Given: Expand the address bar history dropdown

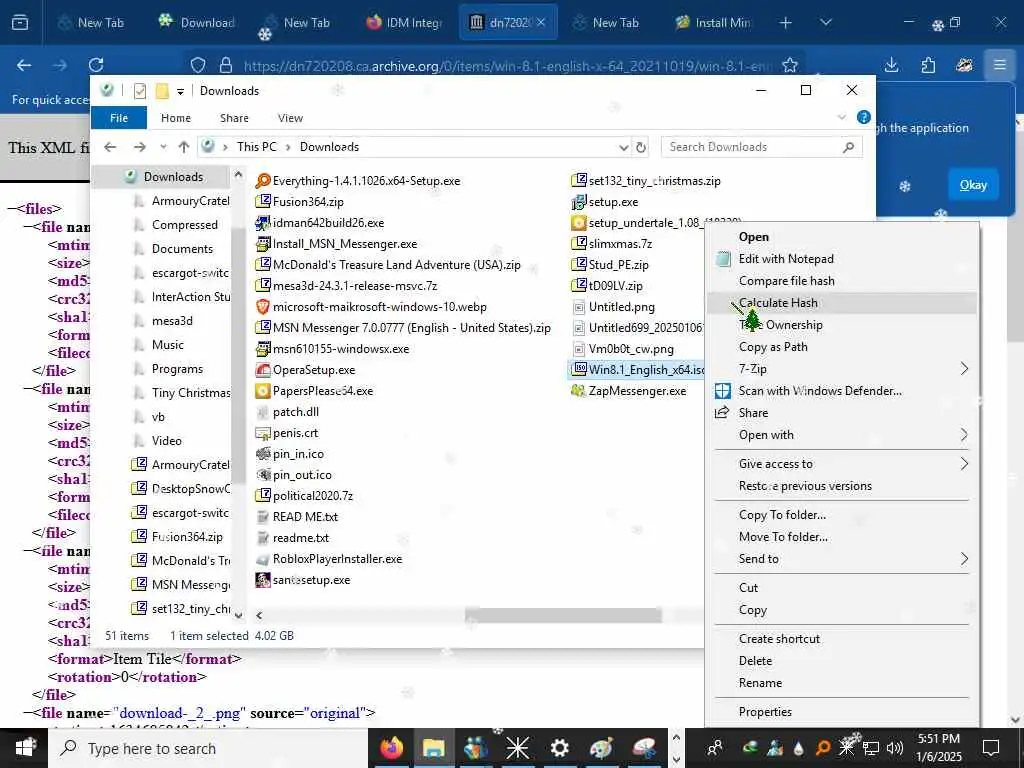Looking at the screenshot, I should (624, 148).
